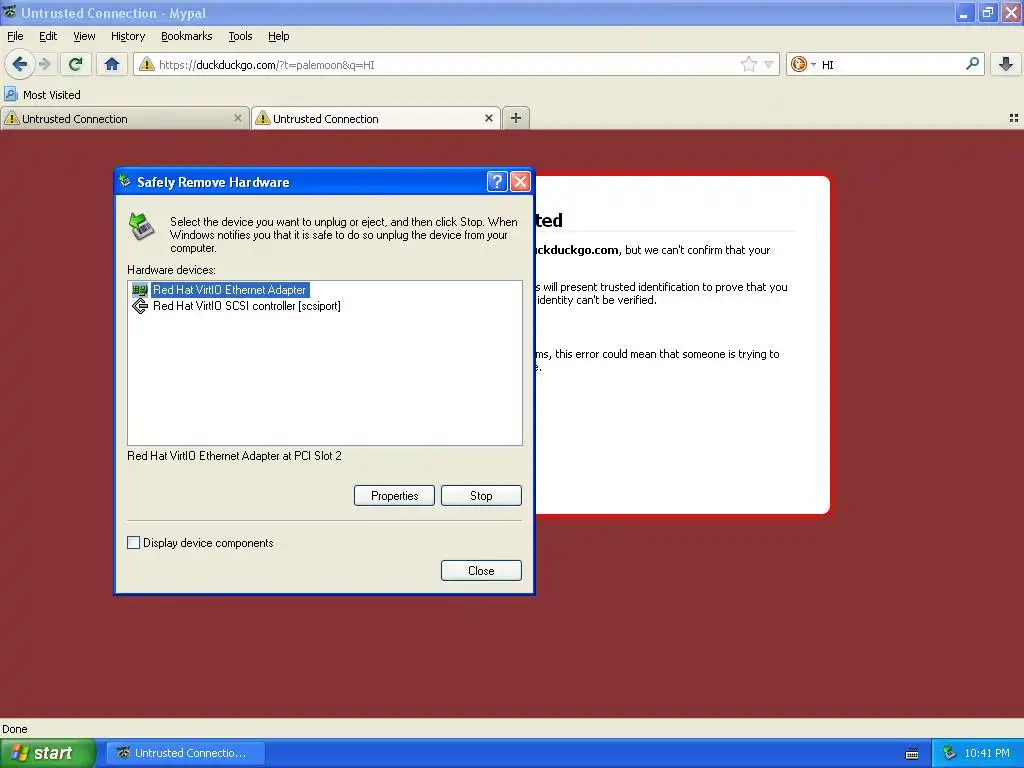Open the Help menu
Viewport: 1024px width, 768px height.
click(278, 36)
